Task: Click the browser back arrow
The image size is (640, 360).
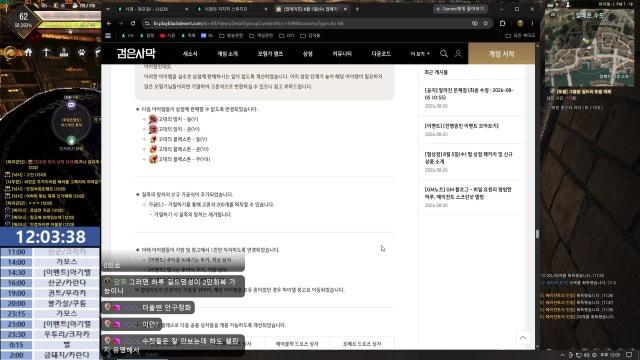Action: [x=109, y=24]
